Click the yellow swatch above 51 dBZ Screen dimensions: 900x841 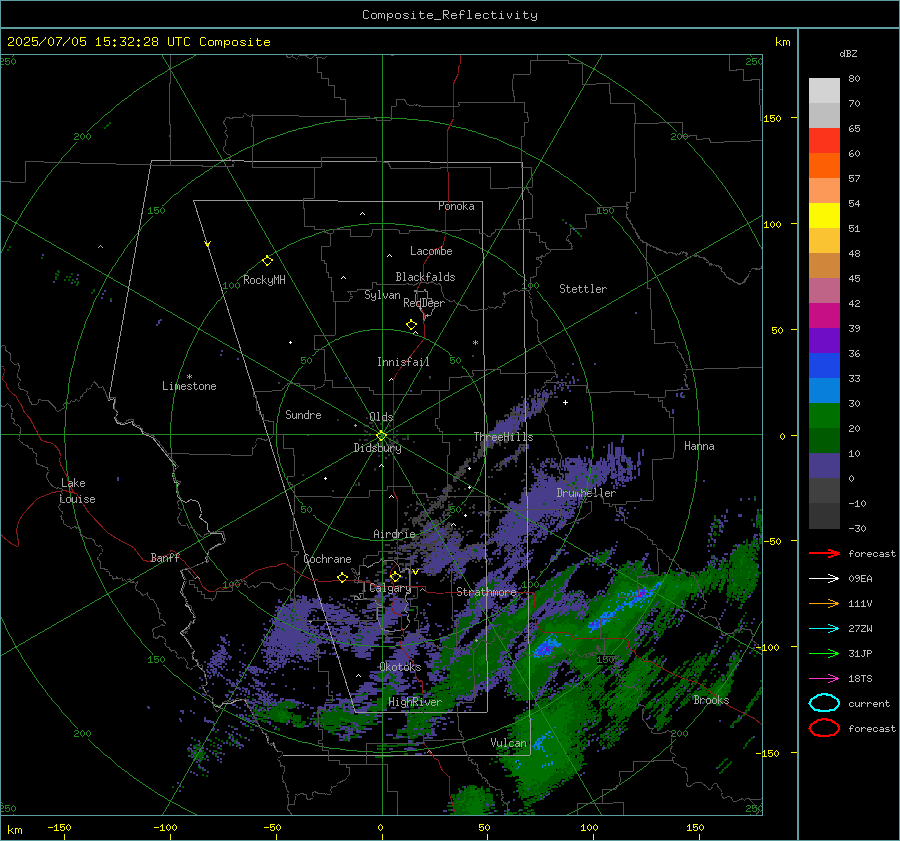click(824, 215)
